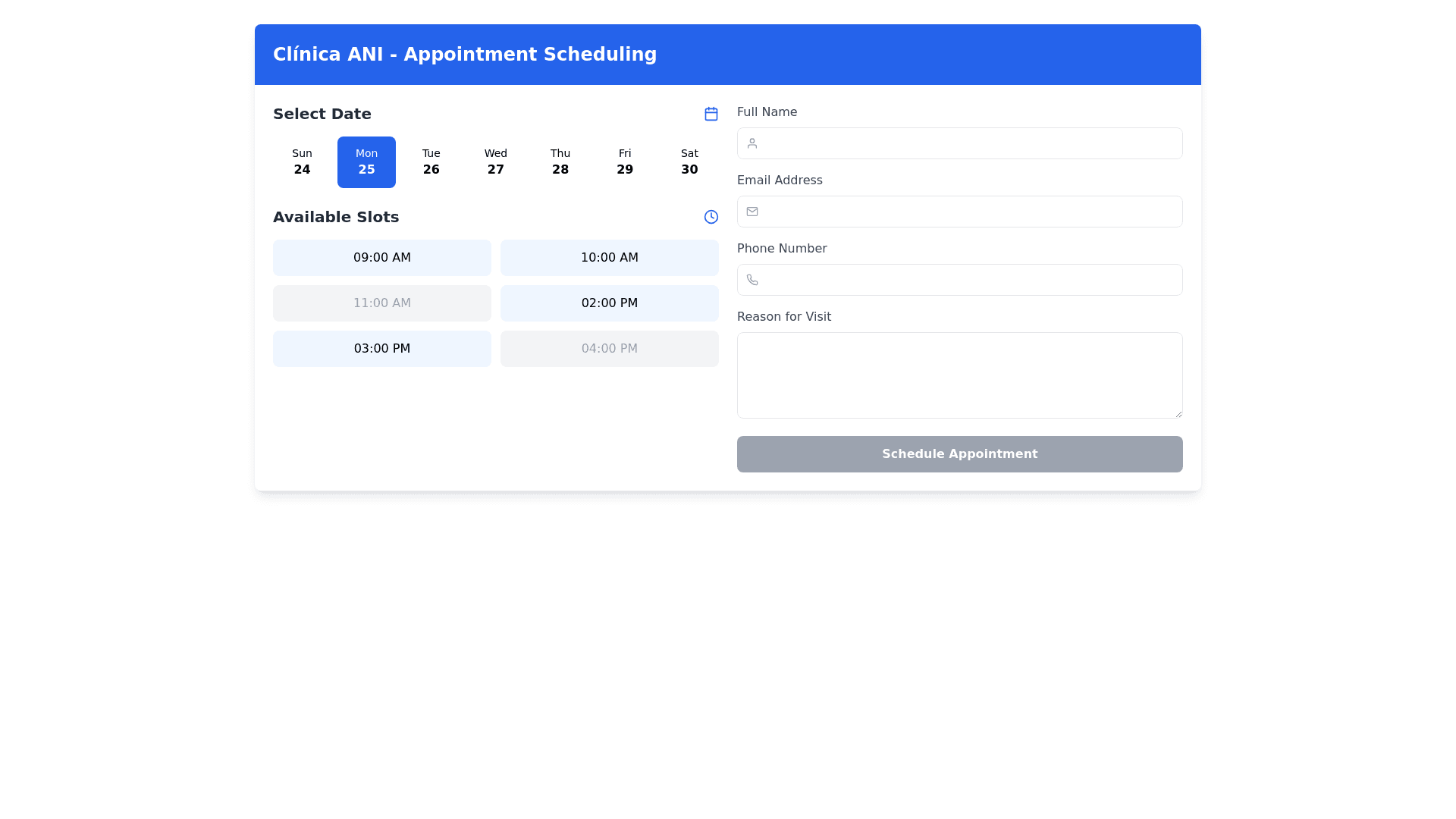Click into the Email Address input
This screenshot has height=819, width=1456.
971,212
